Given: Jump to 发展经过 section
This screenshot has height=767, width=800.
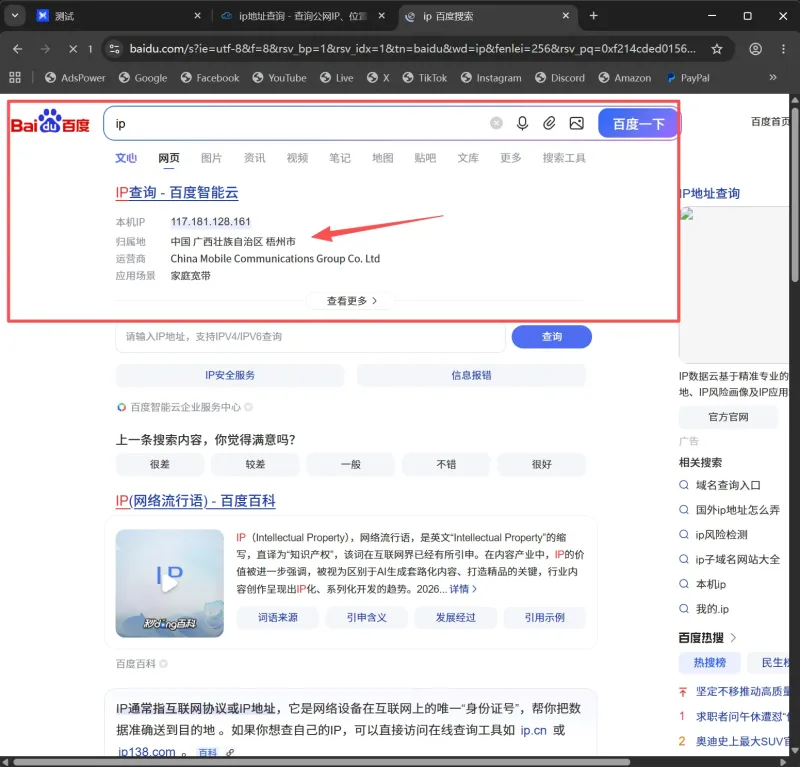Looking at the screenshot, I should coord(456,617).
